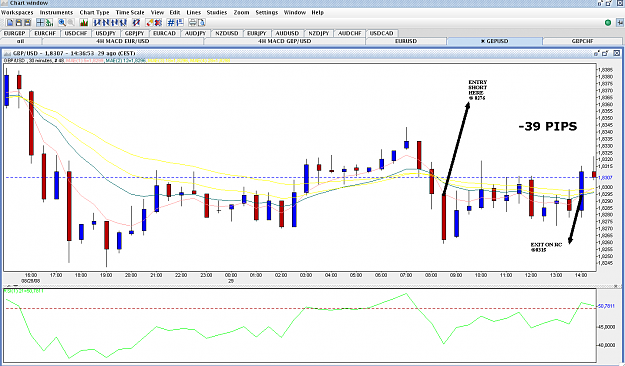Image resolution: width=625 pixels, height=366 pixels.
Task: Switch to the NZDUSD tab
Action: (x=226, y=33)
